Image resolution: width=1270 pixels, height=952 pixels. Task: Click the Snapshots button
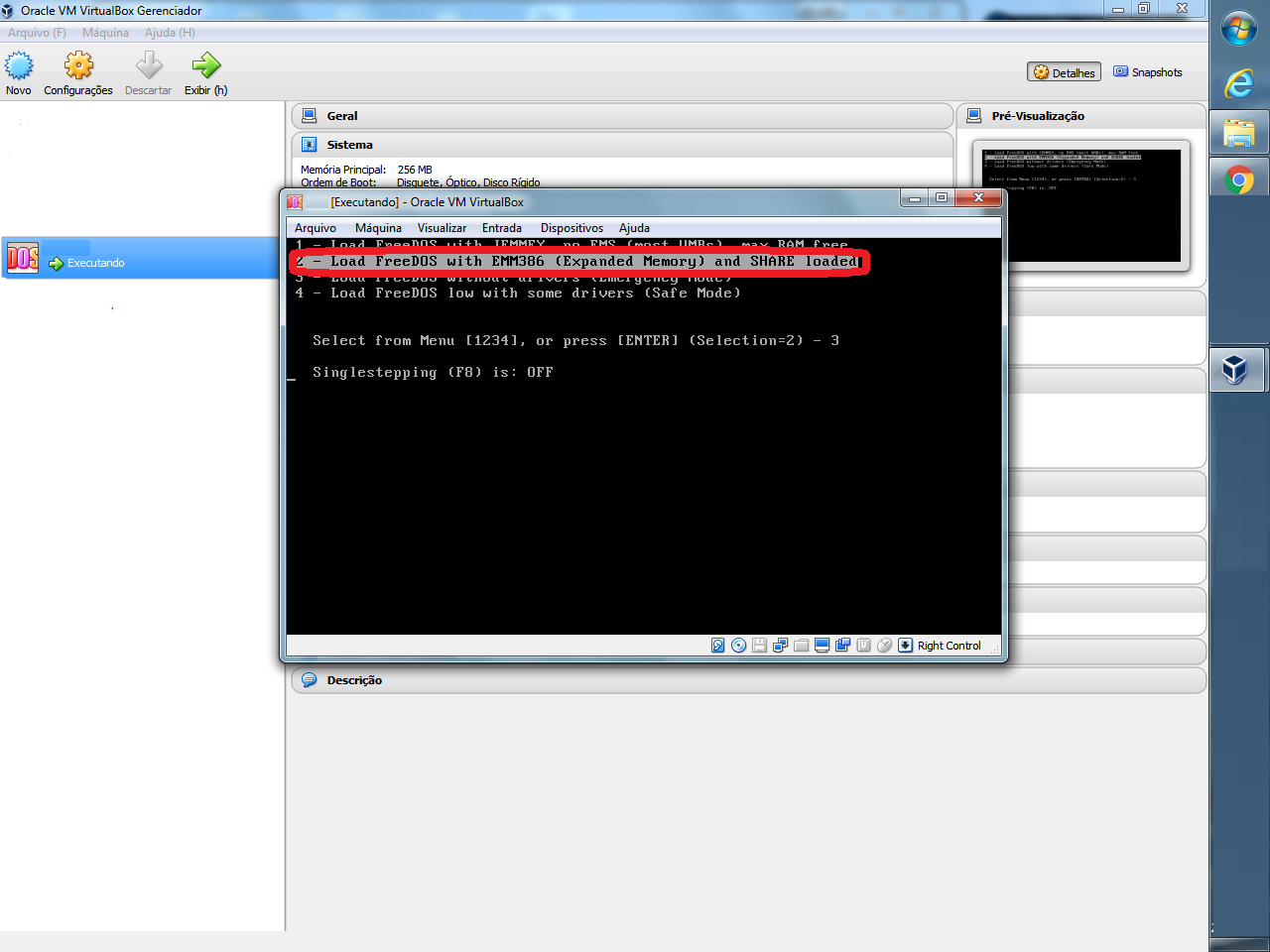point(1148,72)
